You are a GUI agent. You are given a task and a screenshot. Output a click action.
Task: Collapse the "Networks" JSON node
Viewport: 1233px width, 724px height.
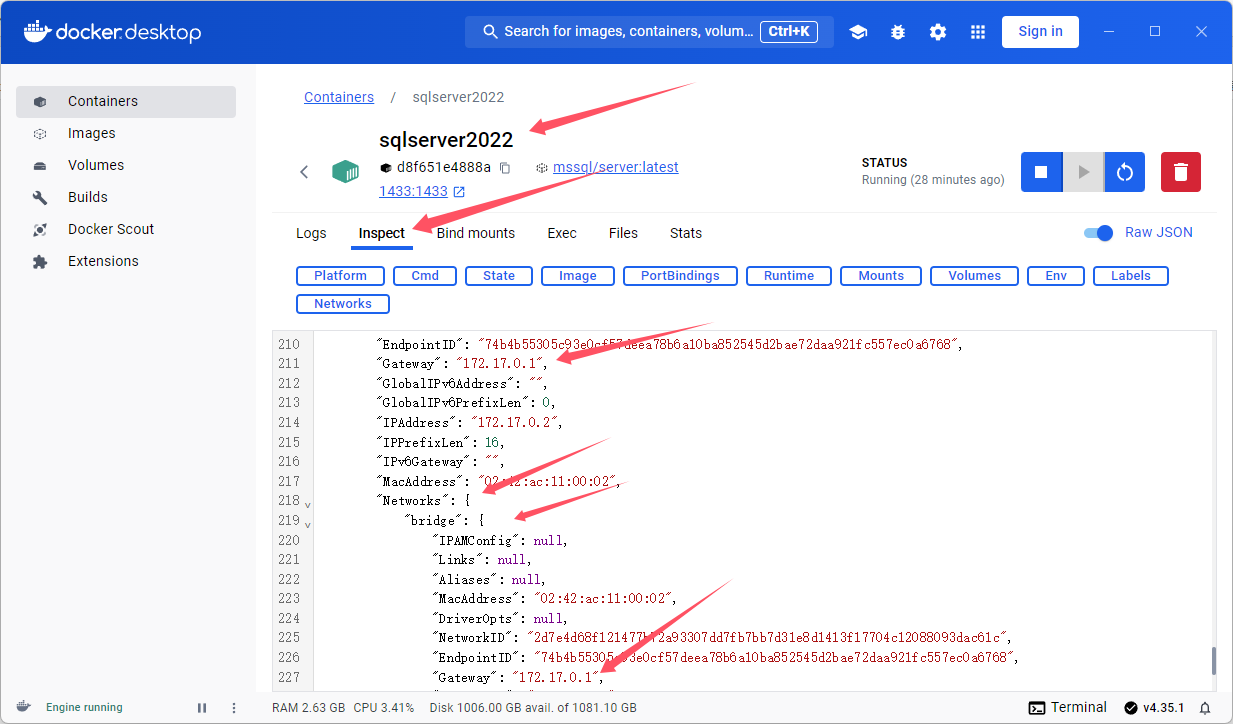pos(308,504)
